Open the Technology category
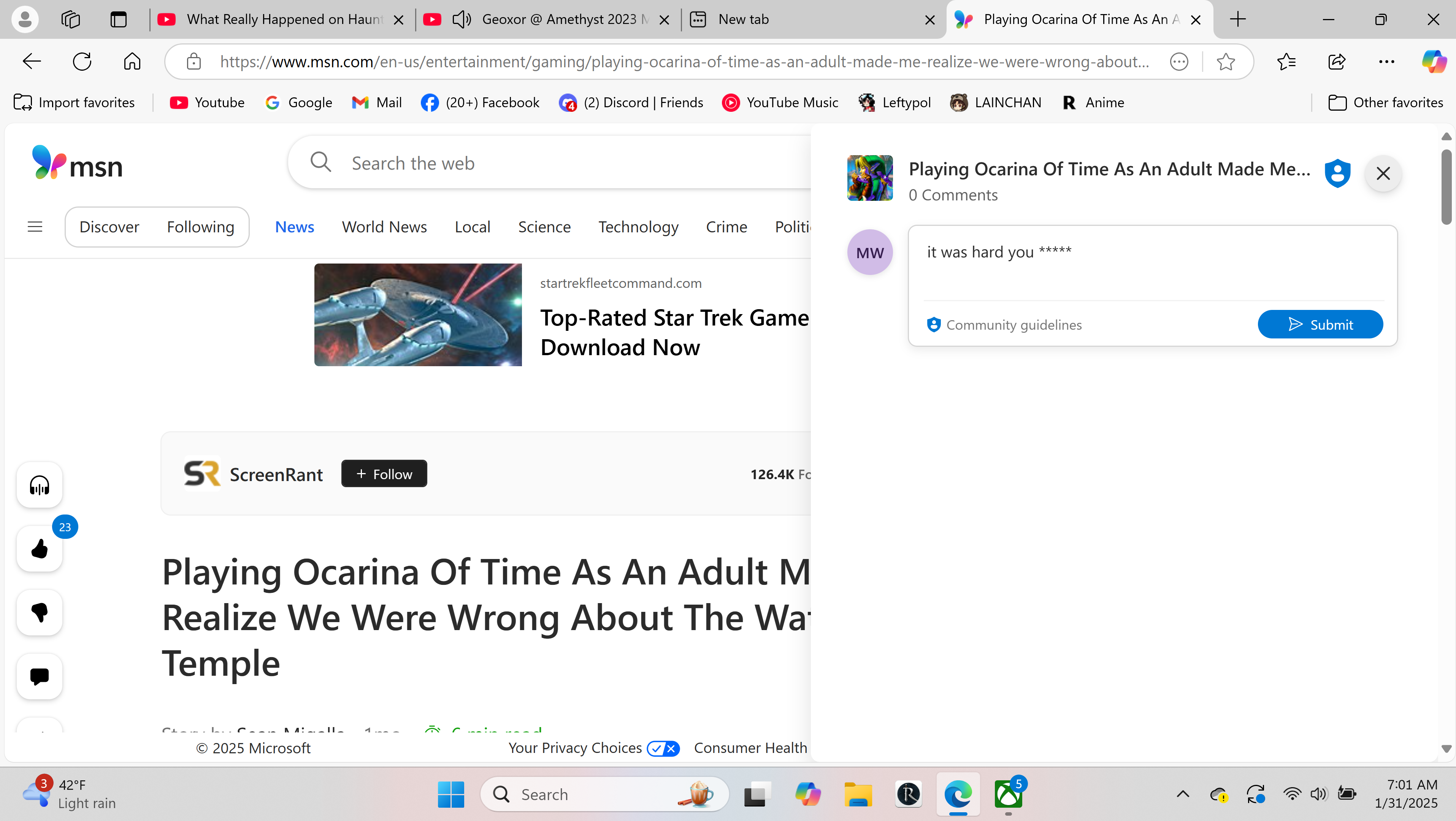The image size is (1456, 821). 638,227
